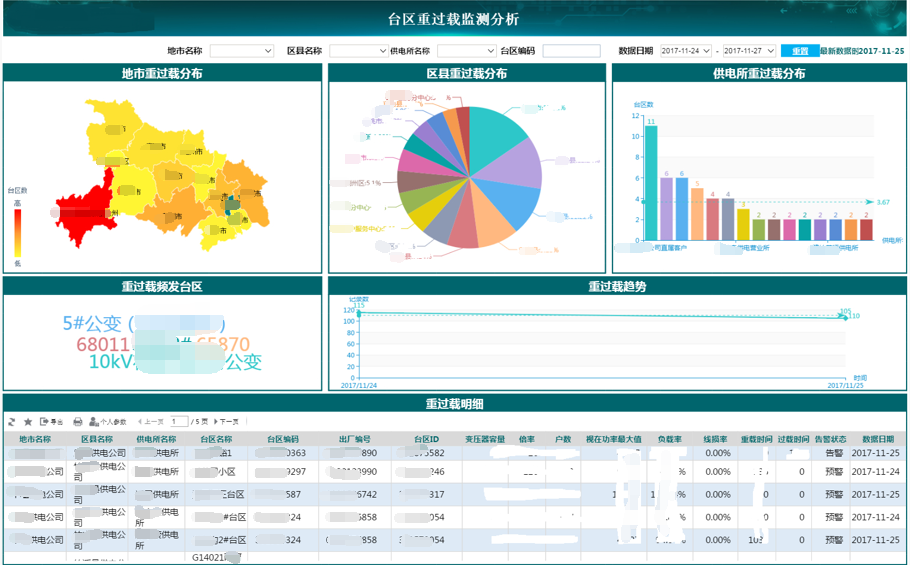
Task: Open the end date 2017-11-27 dropdown
Action: (x=749, y=51)
